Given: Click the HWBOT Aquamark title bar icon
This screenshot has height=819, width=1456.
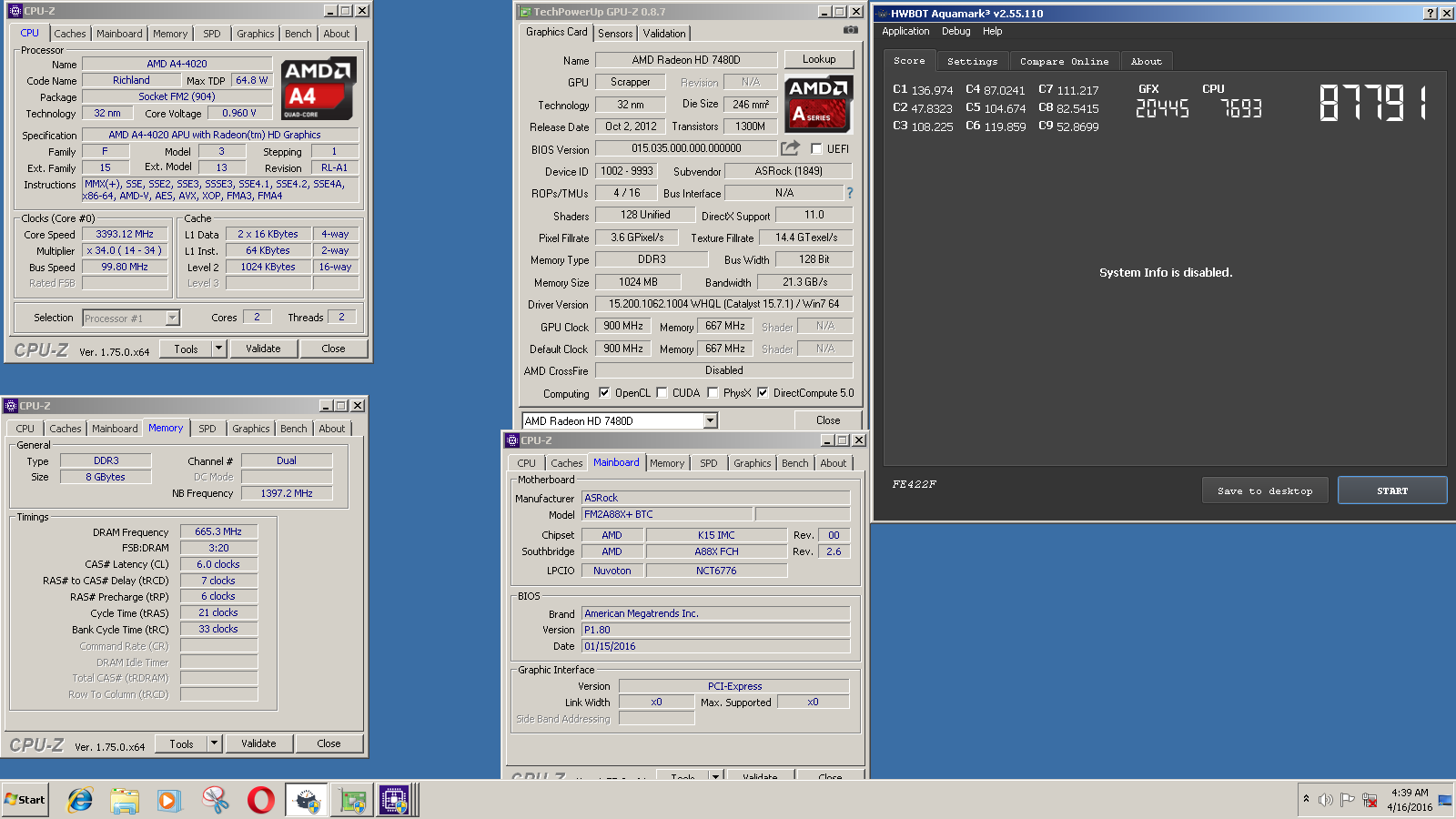Looking at the screenshot, I should [882, 13].
